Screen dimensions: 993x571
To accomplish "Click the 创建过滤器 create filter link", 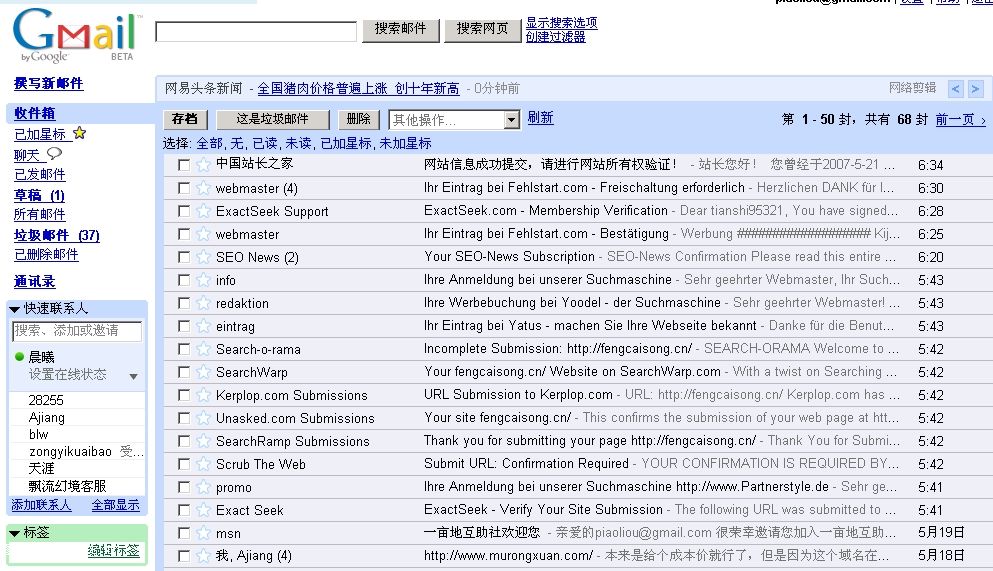I will [555, 37].
